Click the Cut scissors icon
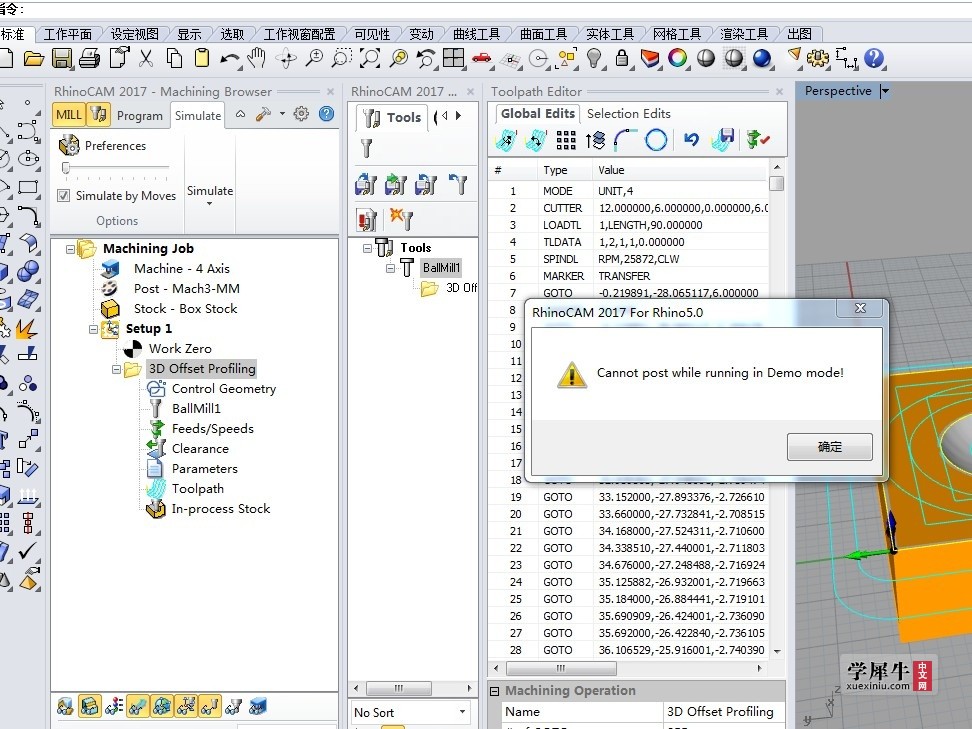972x729 pixels. (146, 59)
